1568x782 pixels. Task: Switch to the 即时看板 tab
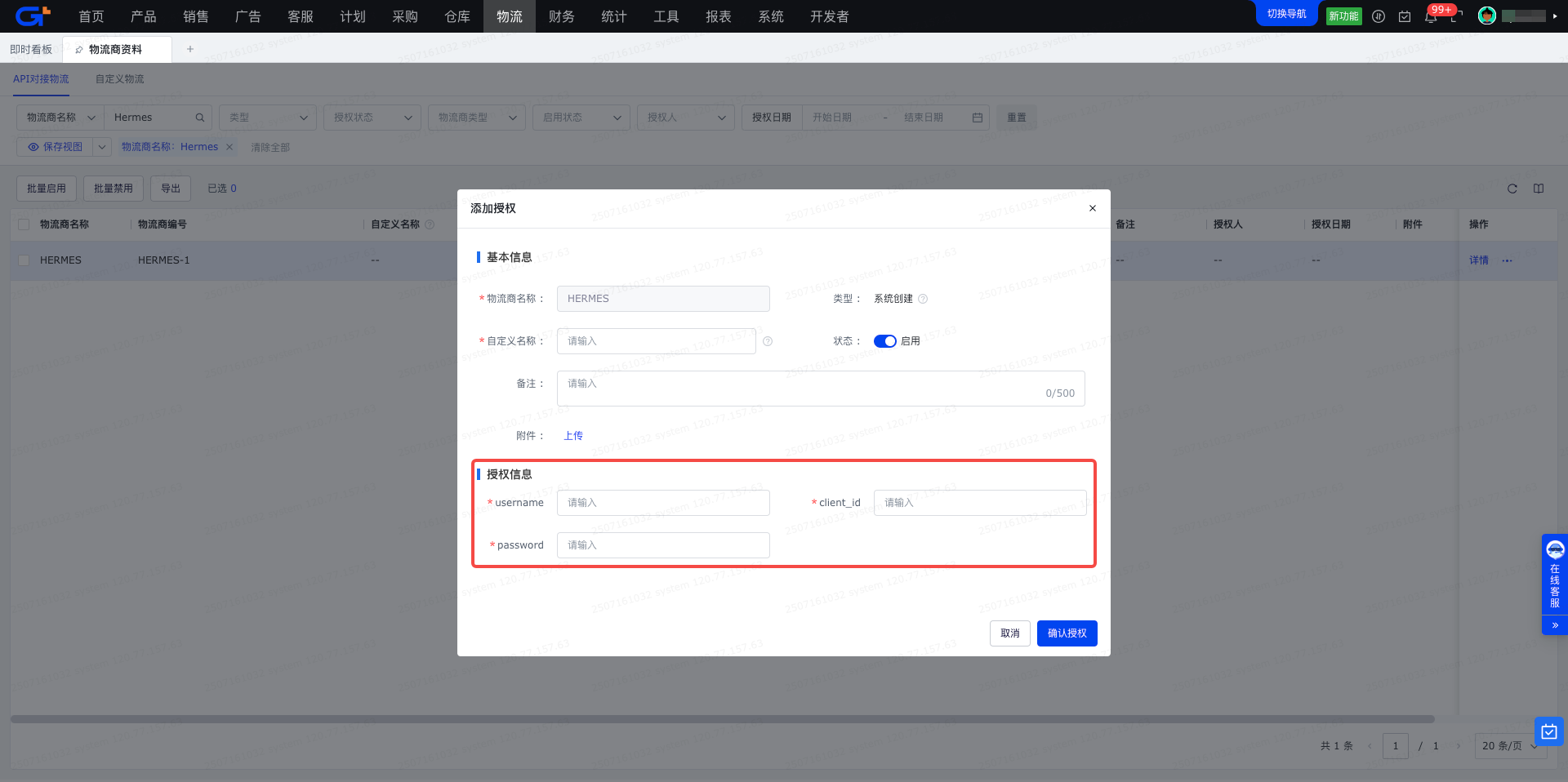31,50
